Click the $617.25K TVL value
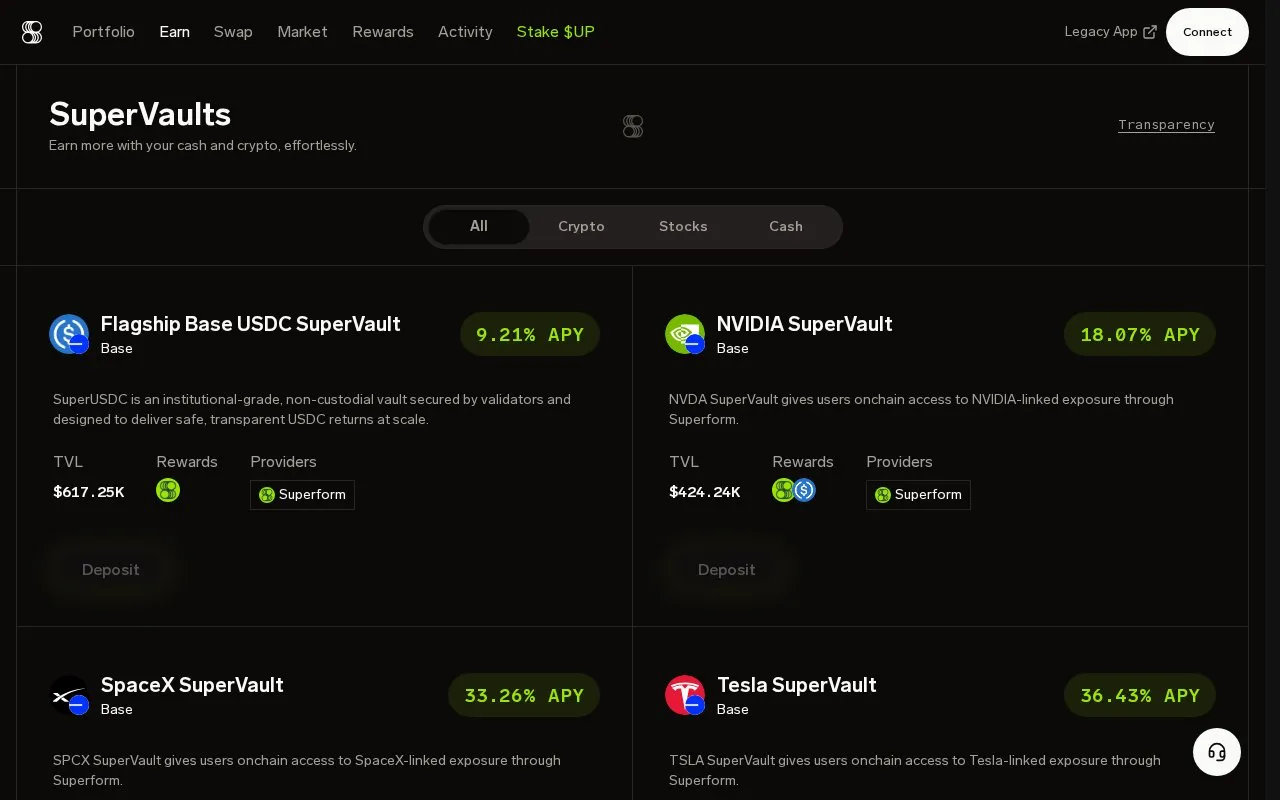The height and width of the screenshot is (800, 1280). click(89, 492)
